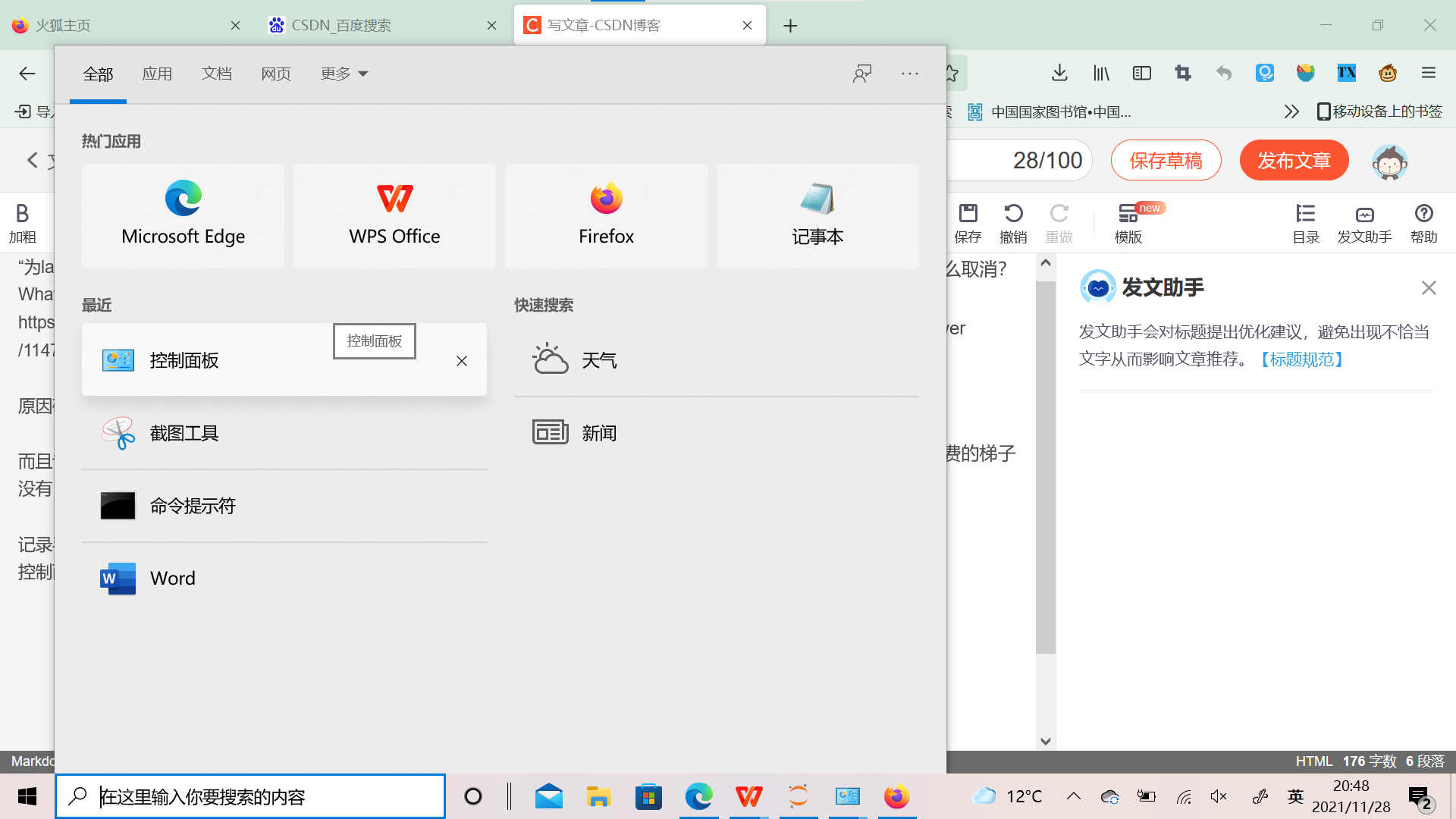Open Word from recent list
This screenshot has height=819, width=1456.
pyautogui.click(x=172, y=579)
